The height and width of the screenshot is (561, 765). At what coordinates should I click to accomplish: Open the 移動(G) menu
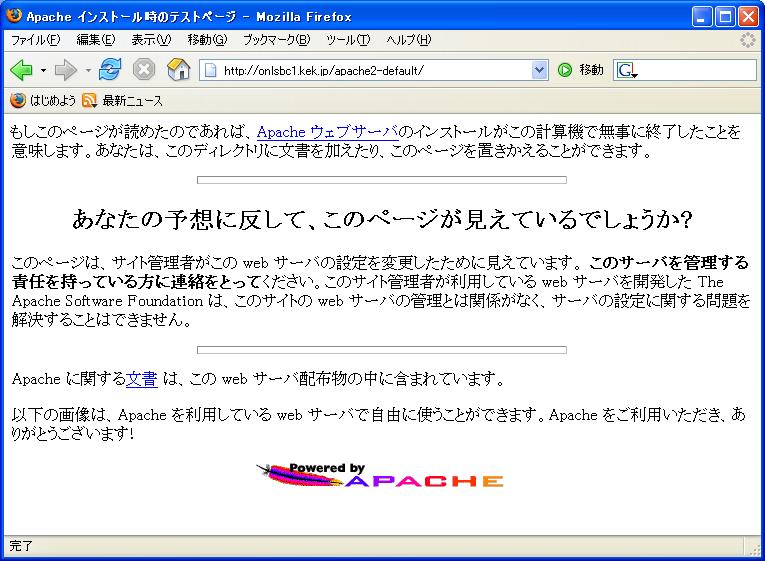[x=207, y=40]
